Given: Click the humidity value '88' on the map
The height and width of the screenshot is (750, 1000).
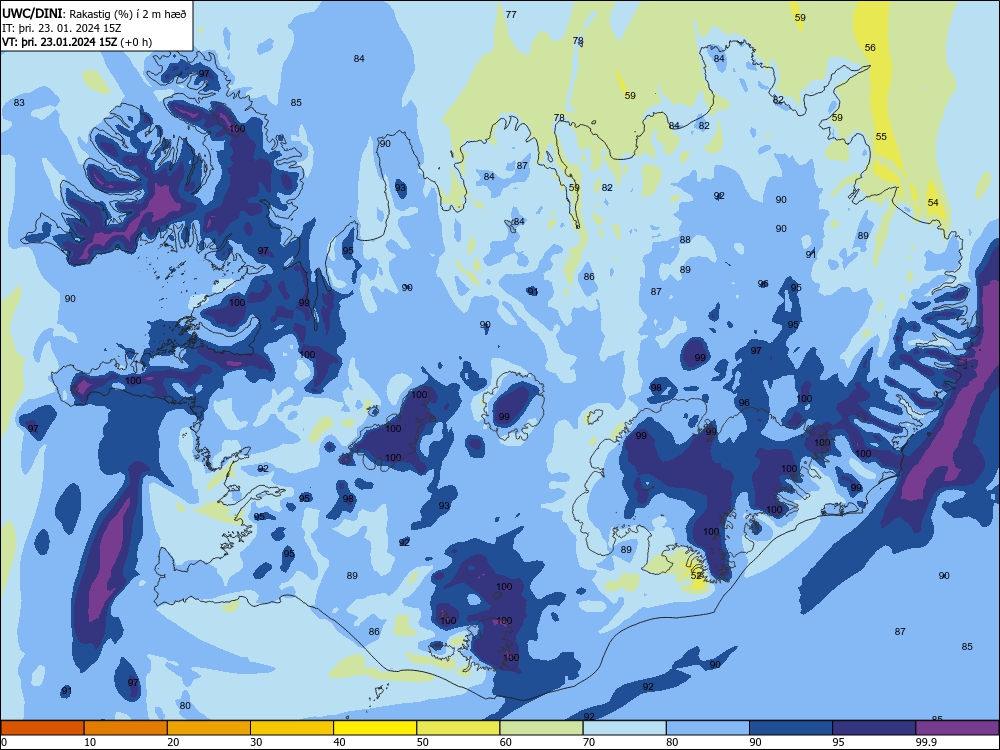Looking at the screenshot, I should point(685,240).
